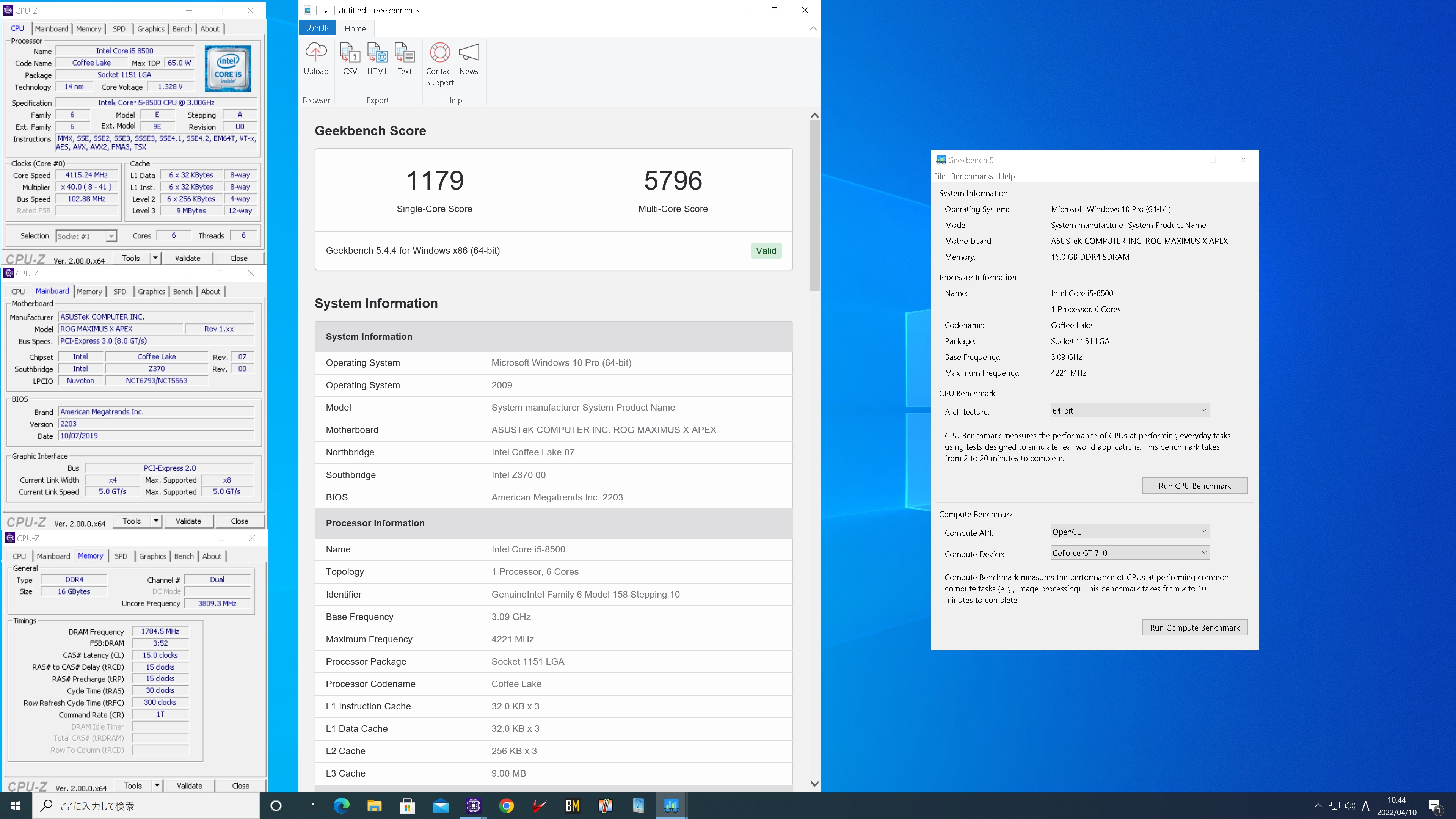Open the thermometer-style app icon on taskbar
This screenshot has width=1456, height=819.
point(606,805)
